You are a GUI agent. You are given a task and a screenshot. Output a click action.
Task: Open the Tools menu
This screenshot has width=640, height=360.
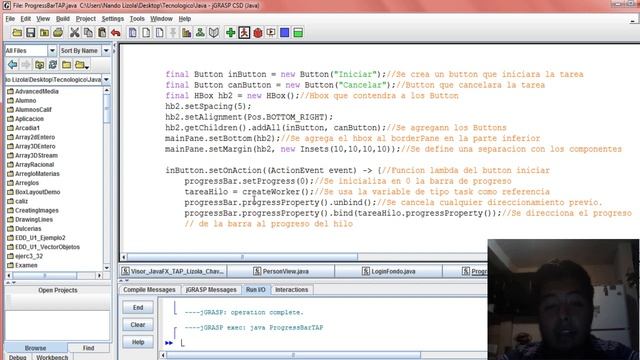137,19
